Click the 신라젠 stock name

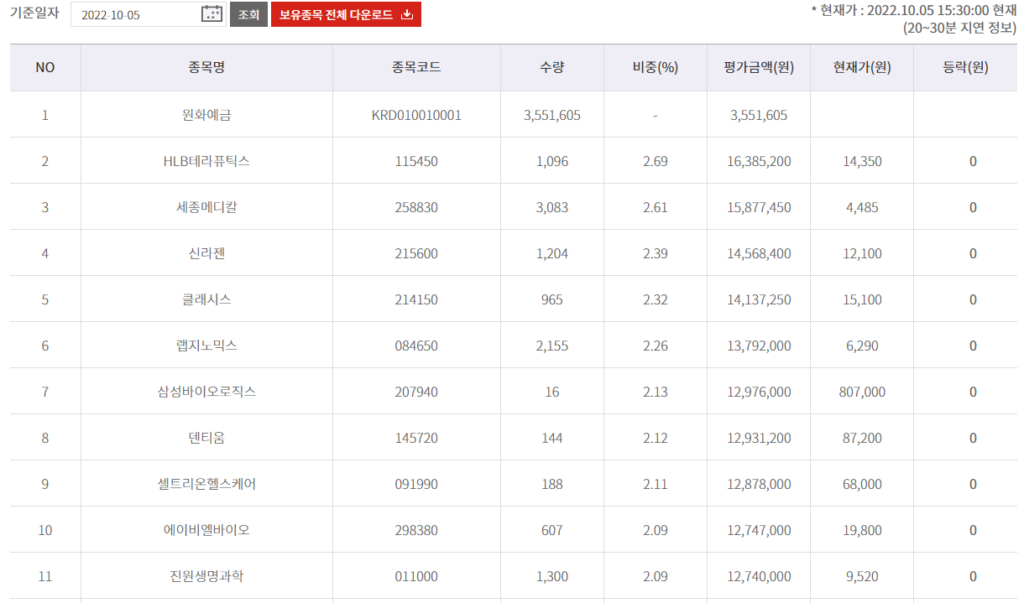tap(206, 253)
